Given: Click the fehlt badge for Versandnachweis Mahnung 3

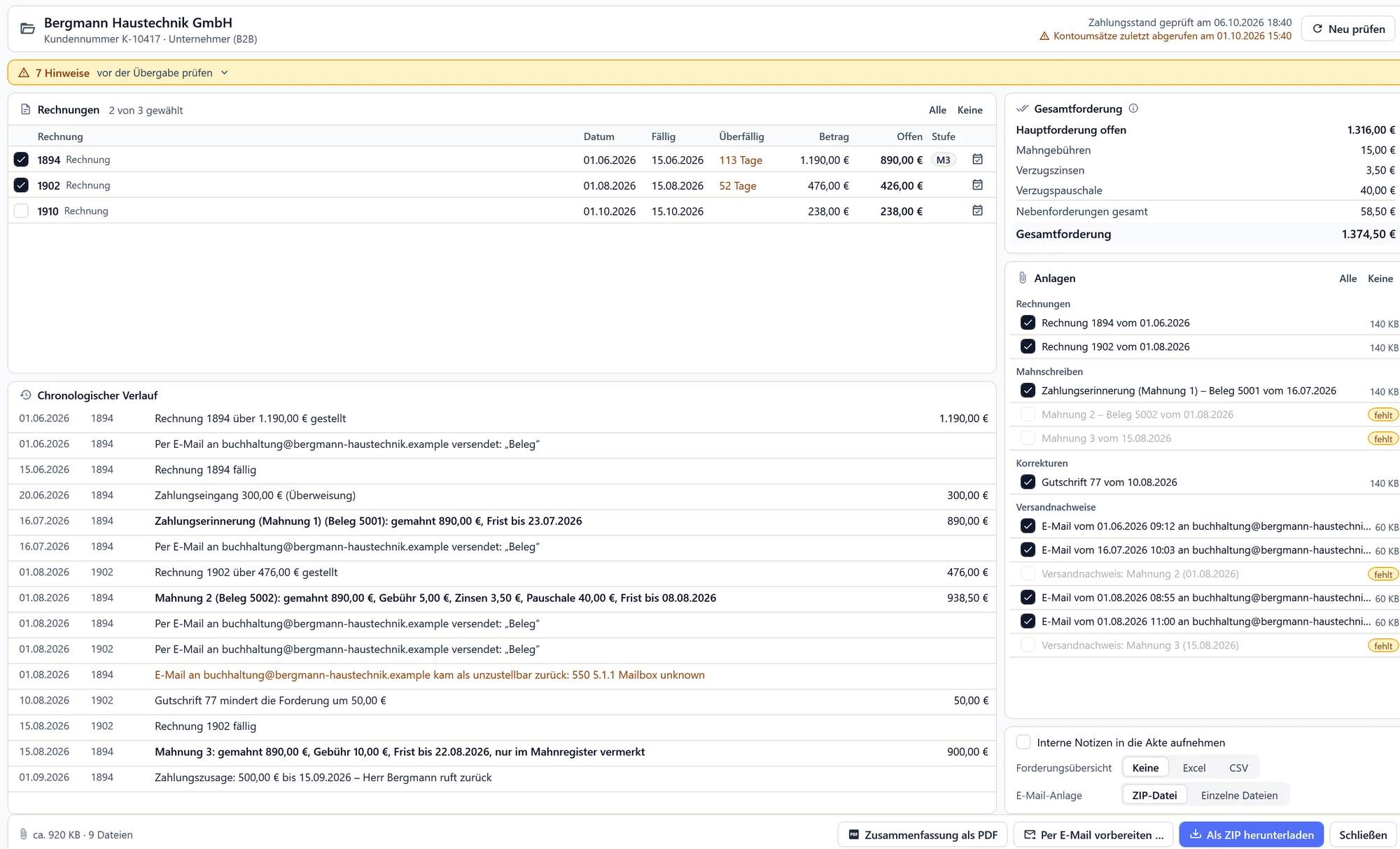Looking at the screenshot, I should coord(1383,646).
